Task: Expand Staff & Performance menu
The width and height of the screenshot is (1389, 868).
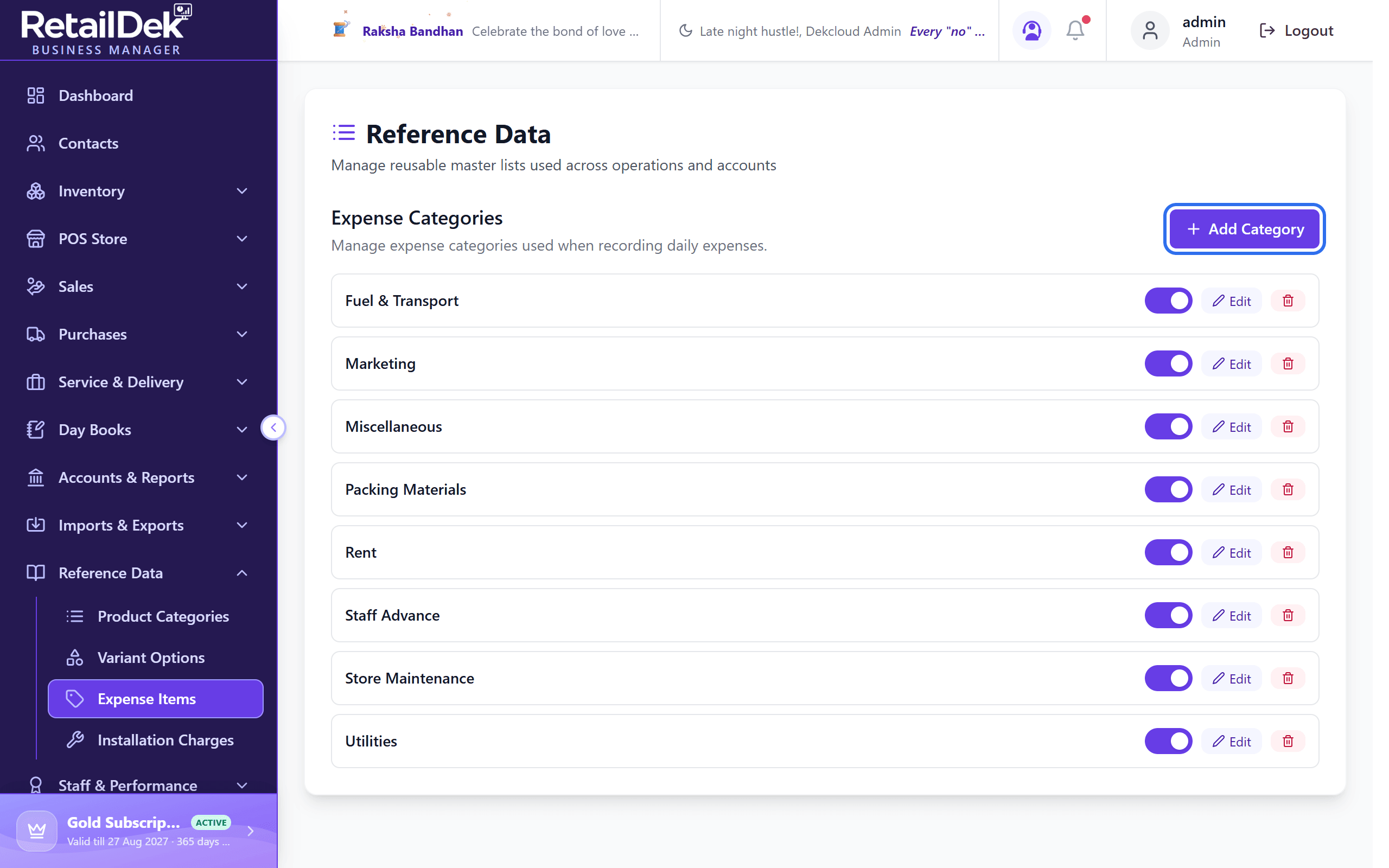Action: tap(138, 786)
